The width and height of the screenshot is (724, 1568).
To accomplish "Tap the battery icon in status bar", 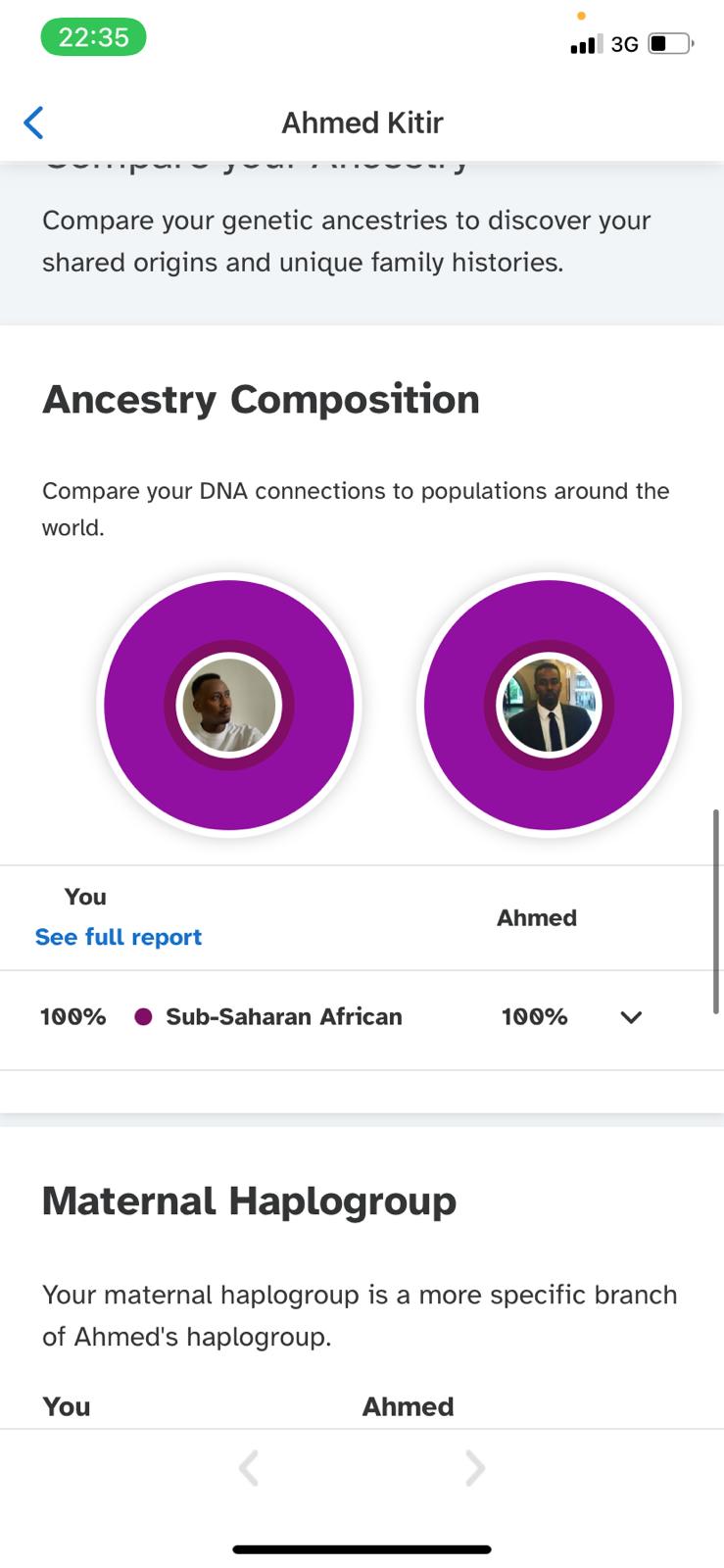I will (x=671, y=44).
